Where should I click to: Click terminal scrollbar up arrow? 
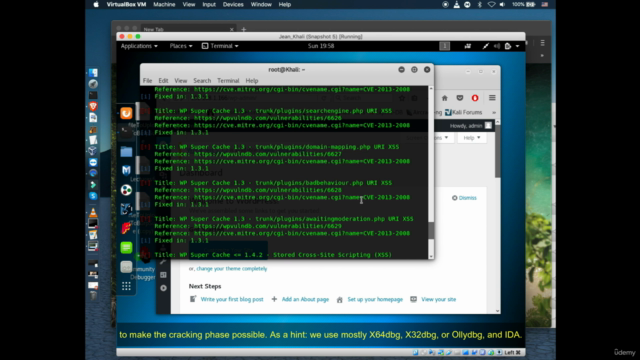[x=431, y=88]
